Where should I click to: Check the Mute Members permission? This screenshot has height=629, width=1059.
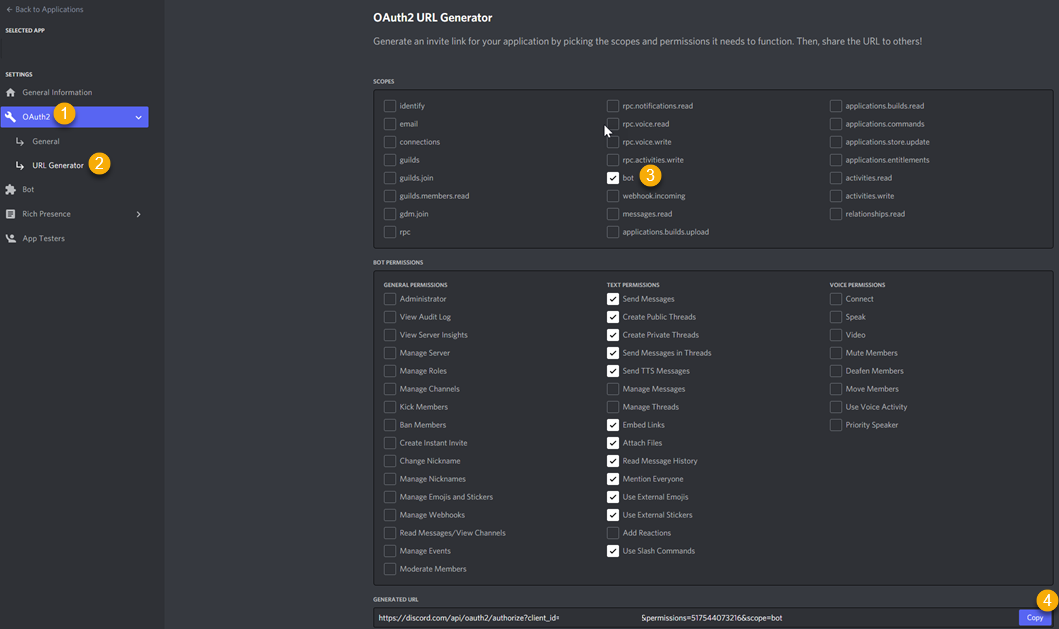point(835,353)
